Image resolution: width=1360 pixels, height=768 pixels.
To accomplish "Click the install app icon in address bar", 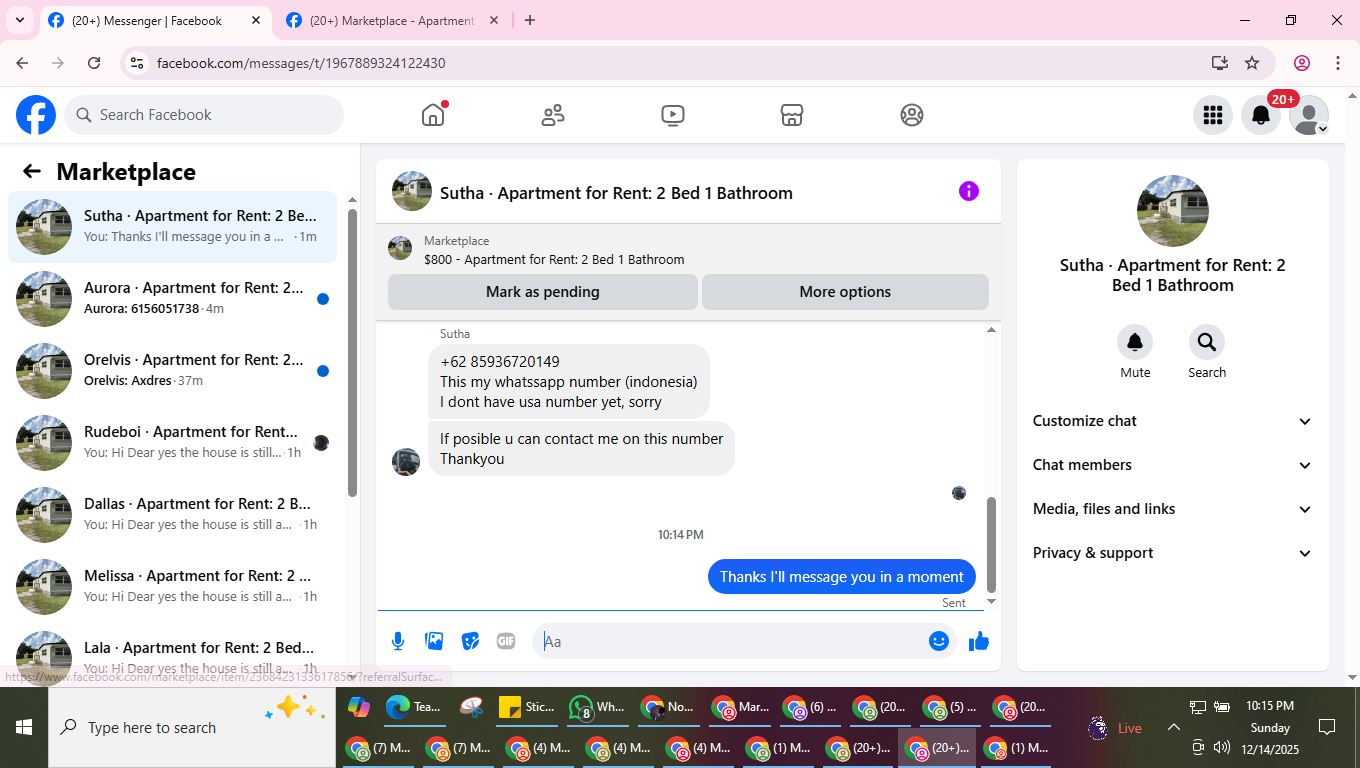I will [x=1220, y=63].
